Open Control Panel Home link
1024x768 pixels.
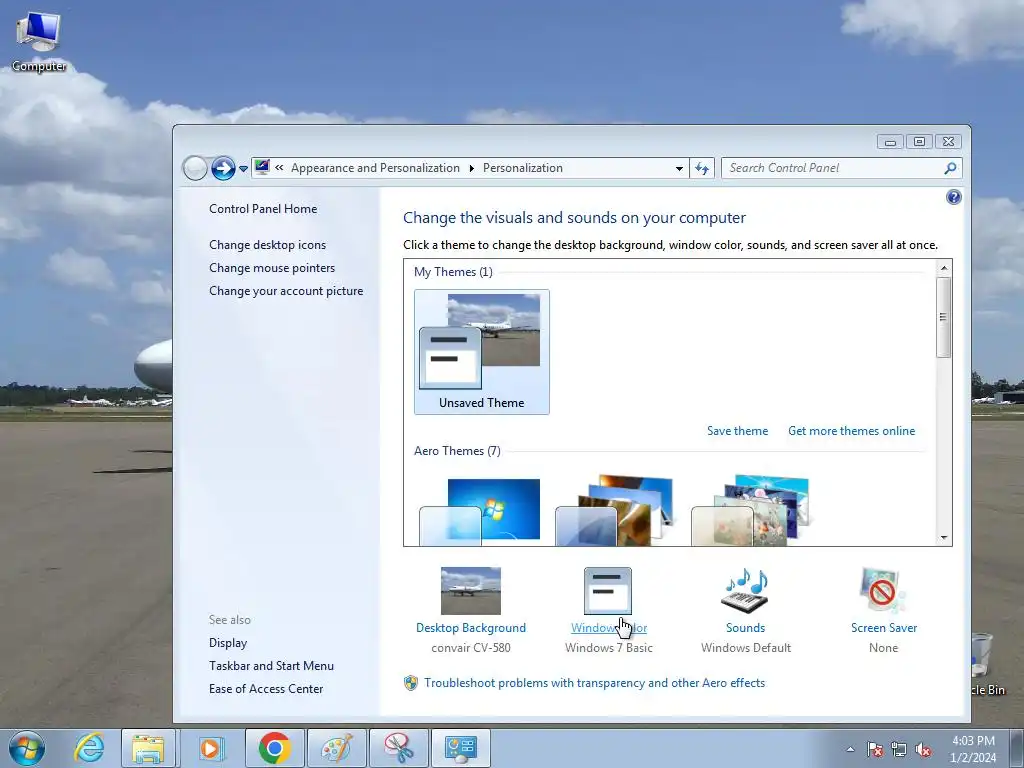(x=263, y=209)
